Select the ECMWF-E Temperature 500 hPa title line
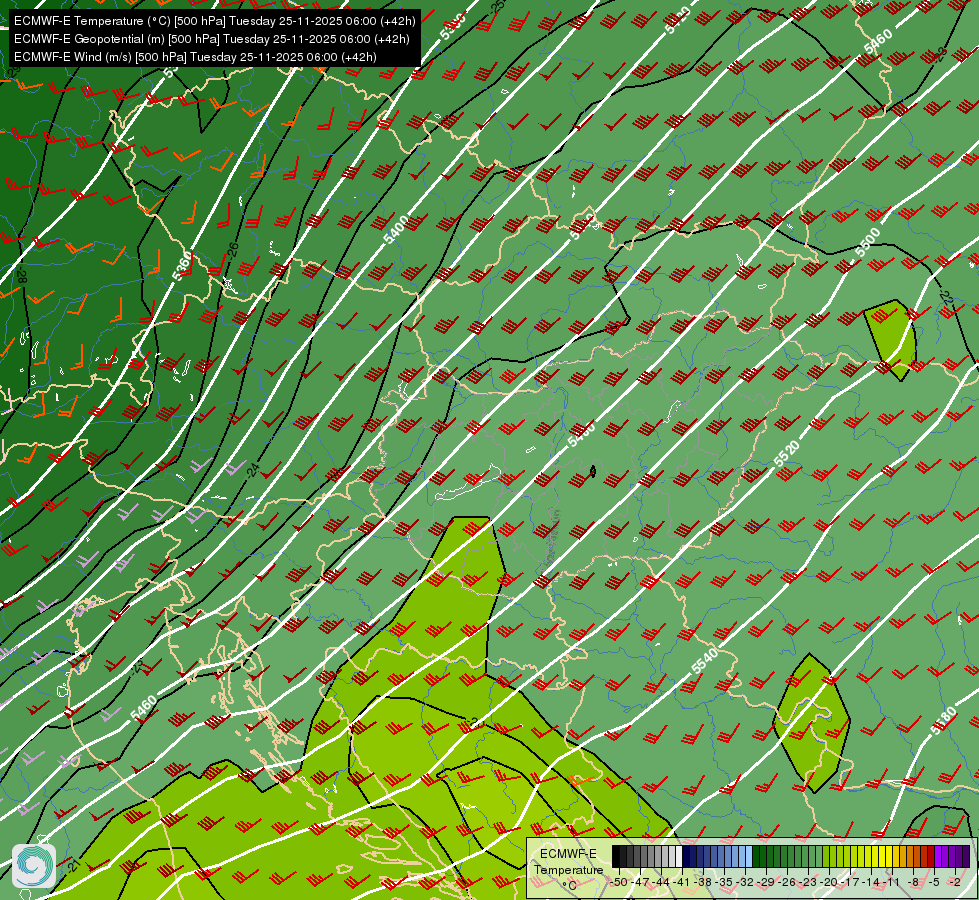This screenshot has height=900, width=979. coord(214,21)
